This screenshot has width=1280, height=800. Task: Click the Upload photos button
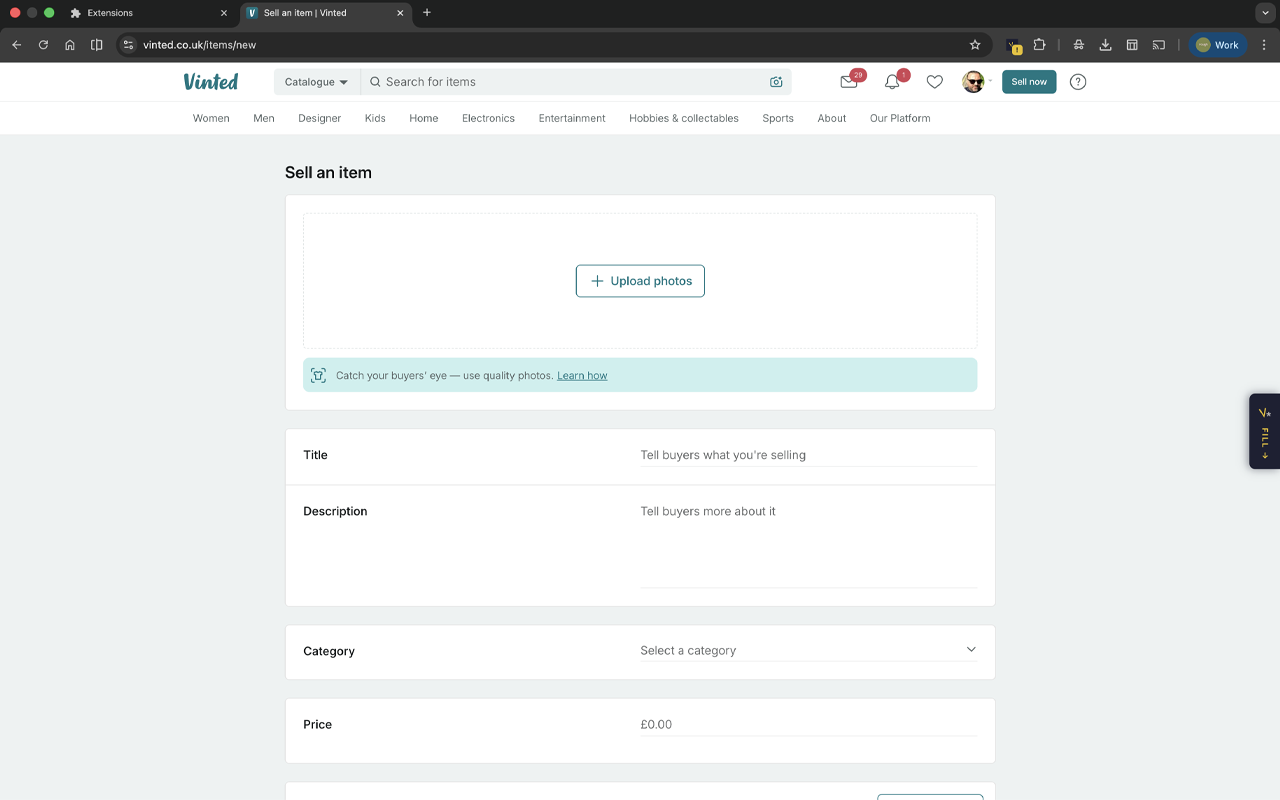[x=640, y=281]
